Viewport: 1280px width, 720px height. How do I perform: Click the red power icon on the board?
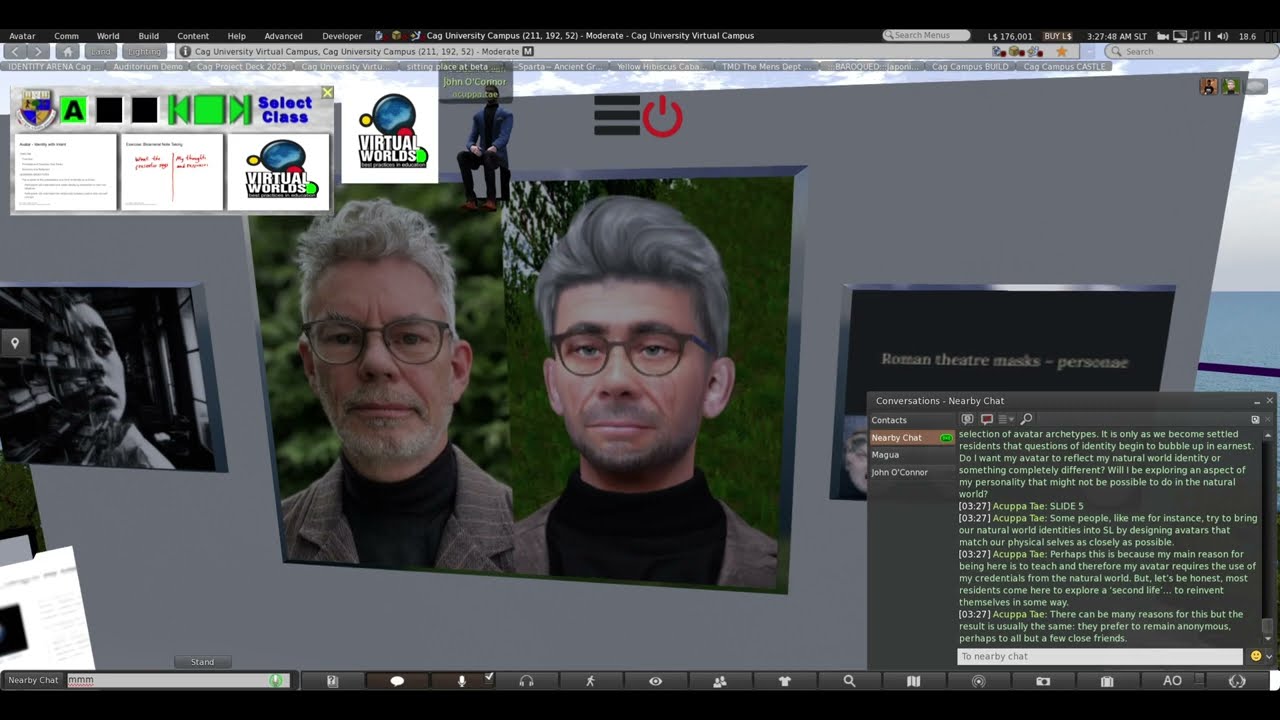click(x=662, y=117)
